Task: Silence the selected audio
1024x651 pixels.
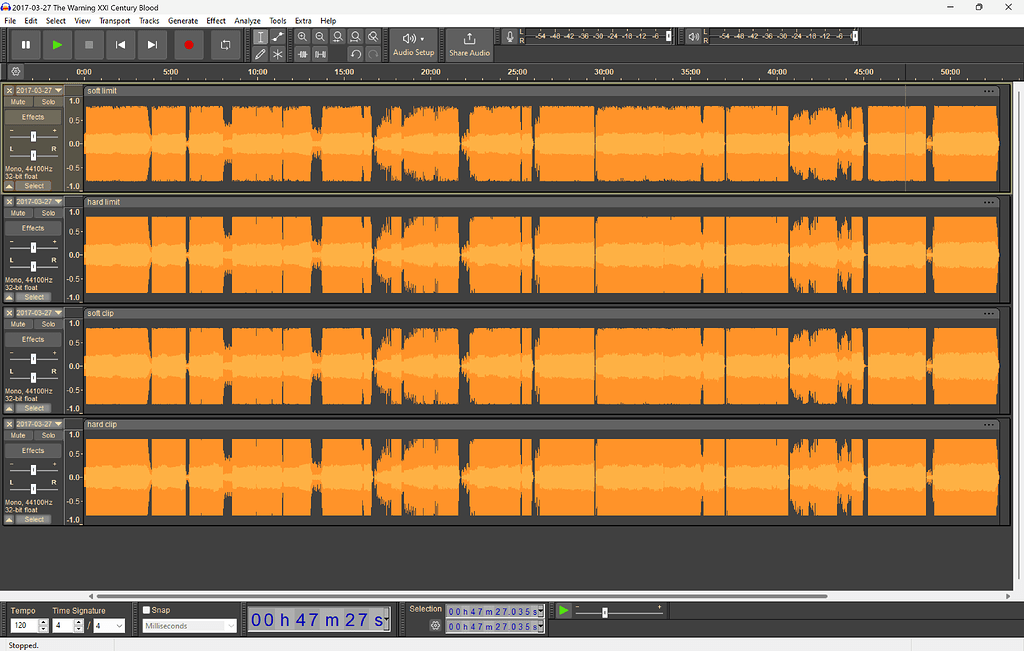Action: (x=320, y=54)
